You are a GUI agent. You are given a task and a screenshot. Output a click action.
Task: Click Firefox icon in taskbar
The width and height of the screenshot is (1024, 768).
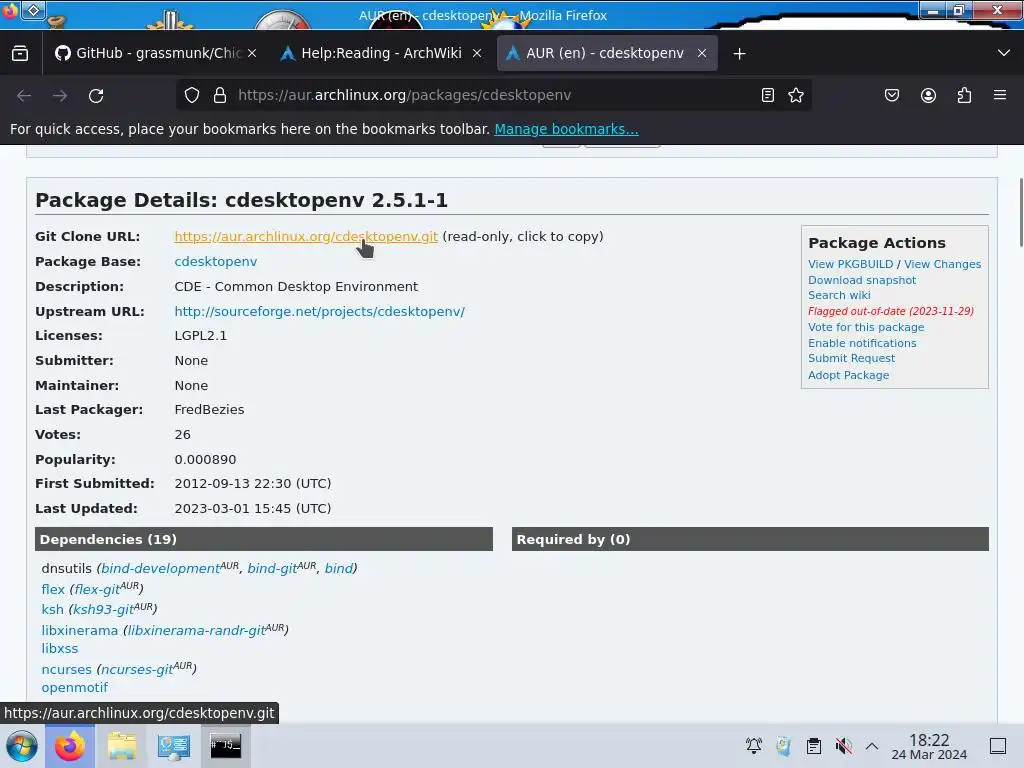(x=70, y=746)
